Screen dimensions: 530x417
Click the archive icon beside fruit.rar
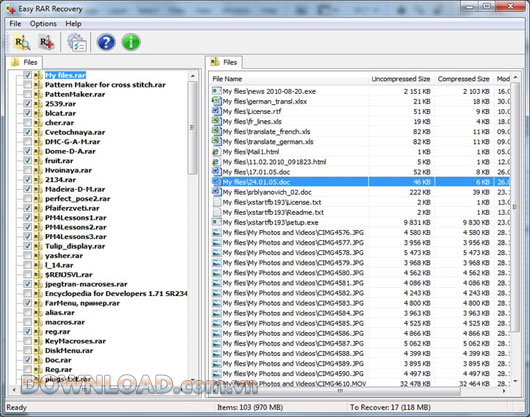tap(38, 161)
